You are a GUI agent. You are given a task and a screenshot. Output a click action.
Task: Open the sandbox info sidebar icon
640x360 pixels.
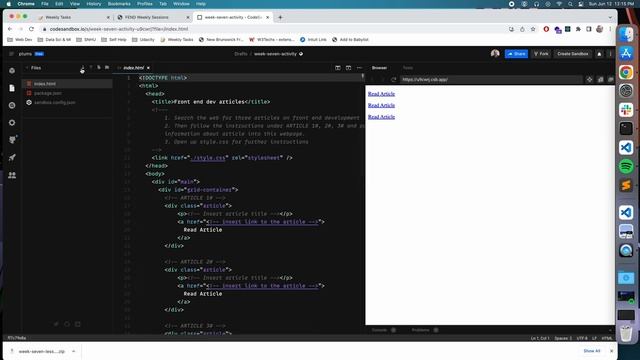point(12,71)
